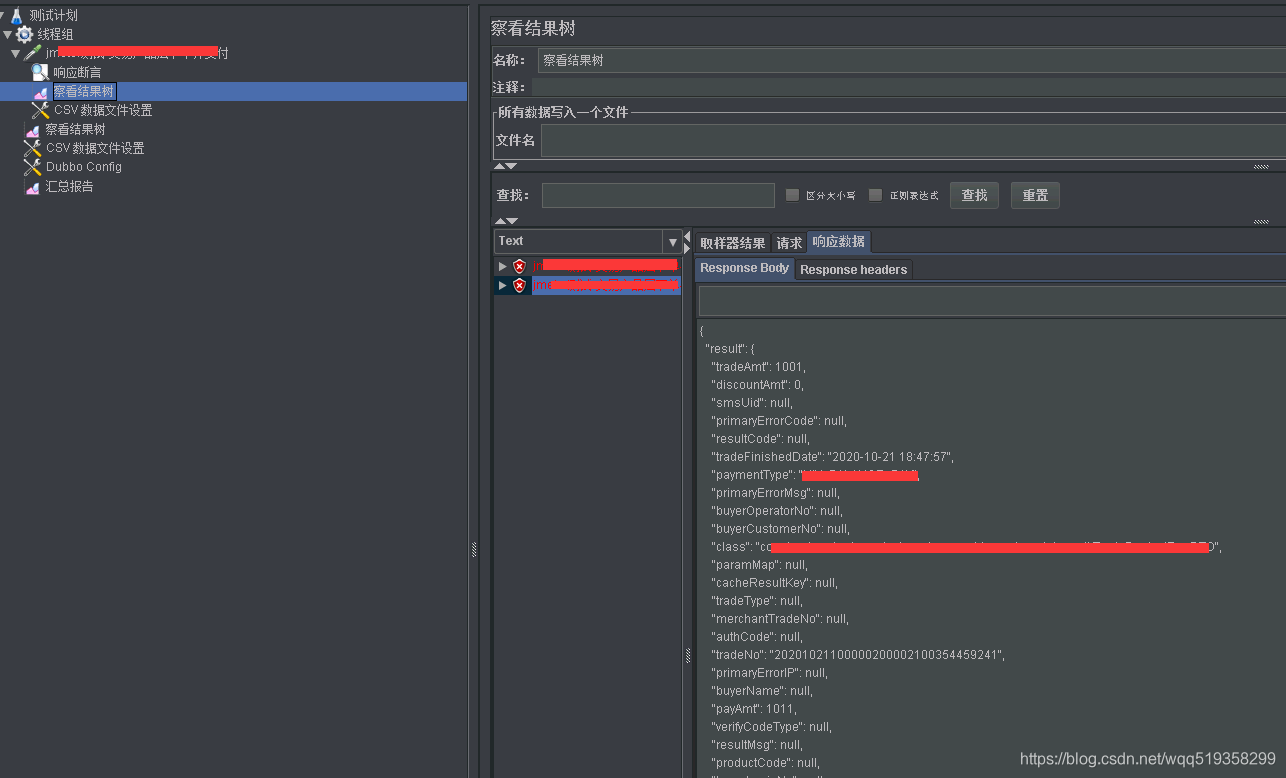The width and height of the screenshot is (1286, 778).
Task: Click the icon of the highlighted 察看结果树 node
Action: tap(40, 91)
